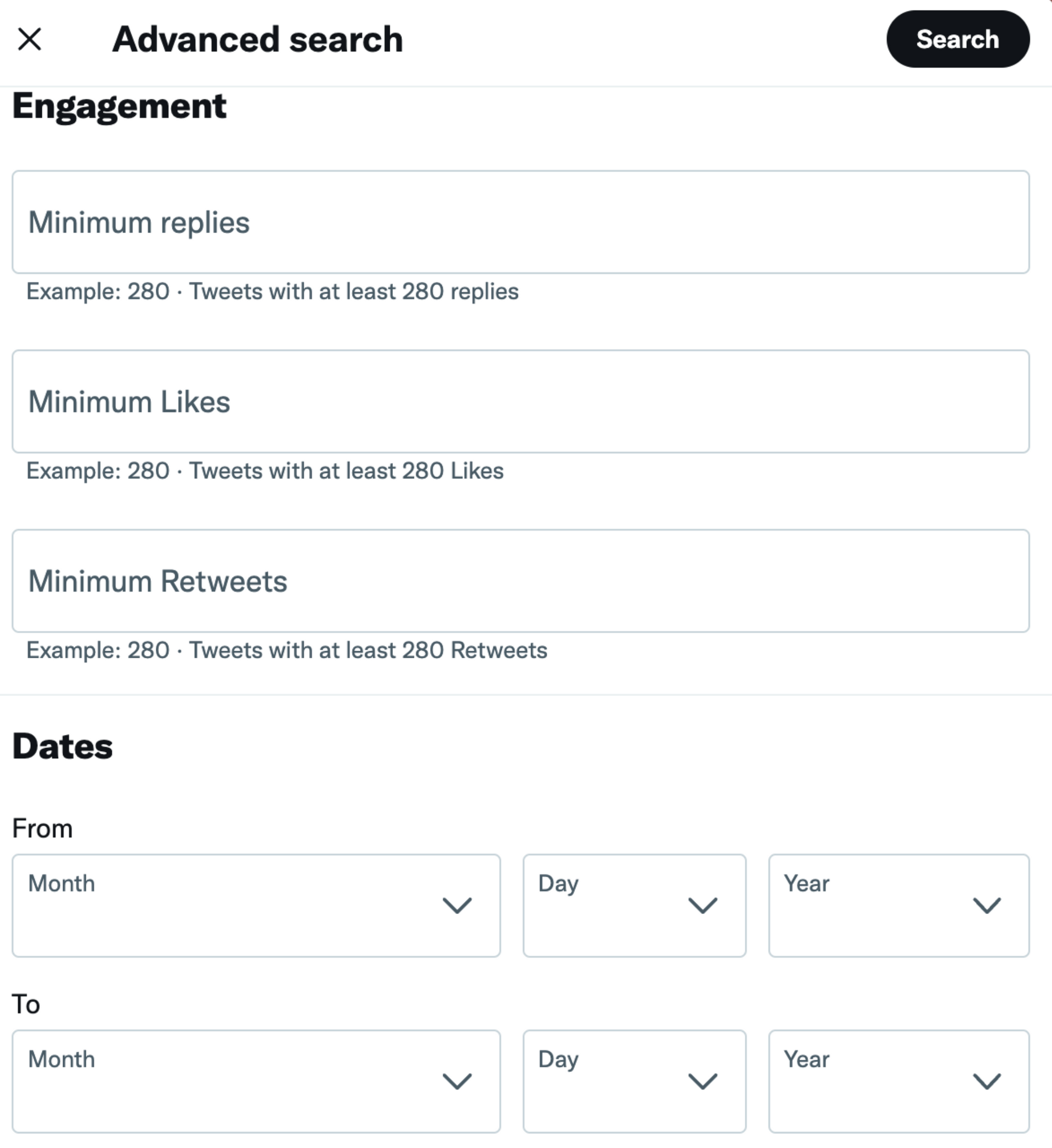This screenshot has width=1052, height=1148.
Task: Click the chevron arrow in From Year
Action: pos(987,905)
